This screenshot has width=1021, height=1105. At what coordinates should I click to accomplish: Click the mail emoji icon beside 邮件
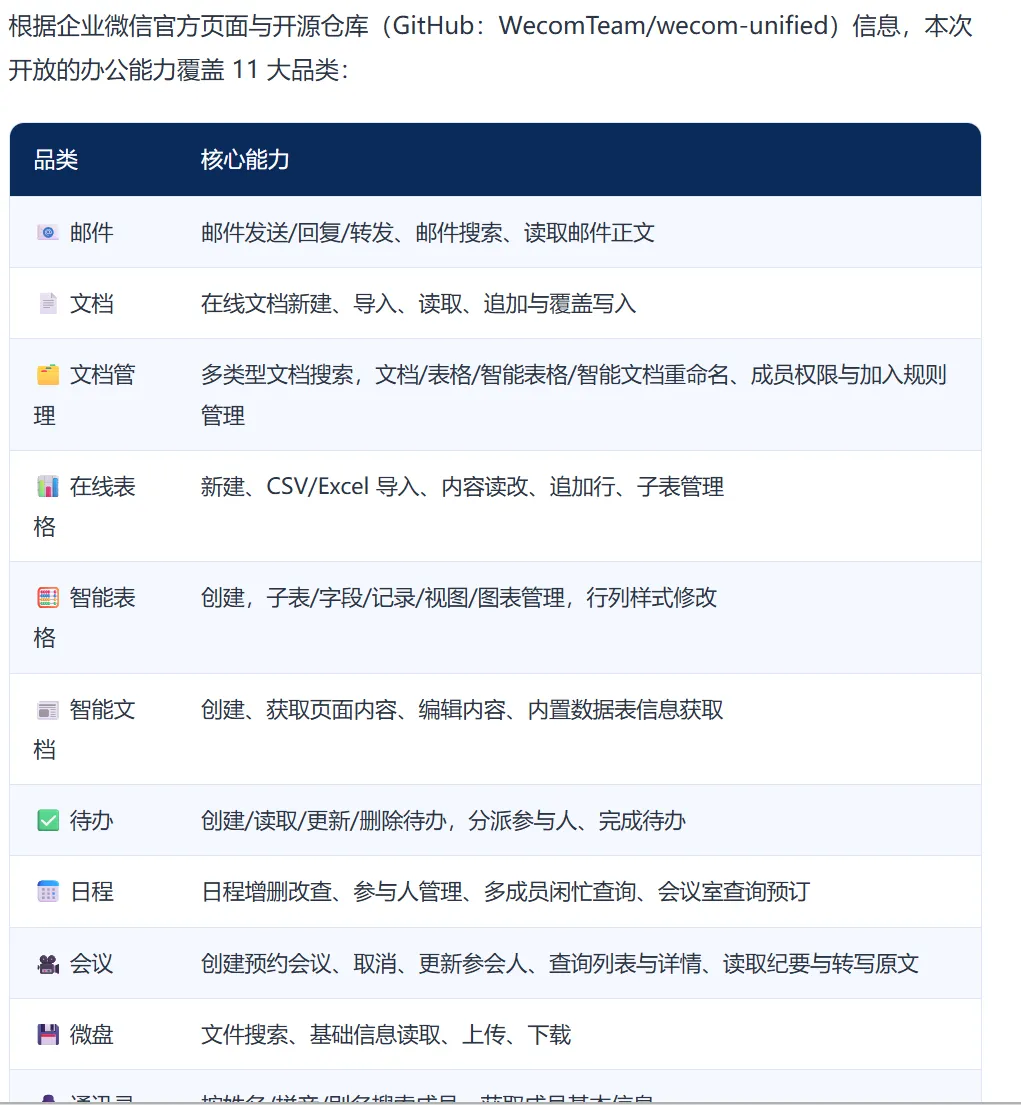(x=48, y=233)
